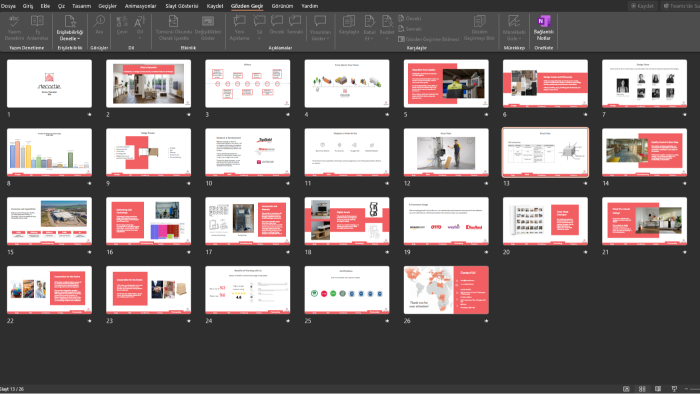Image resolution: width=700 pixels, height=394 pixels.
Task: Click the Yazım Denetimi spell check icon
Action: tap(14, 28)
